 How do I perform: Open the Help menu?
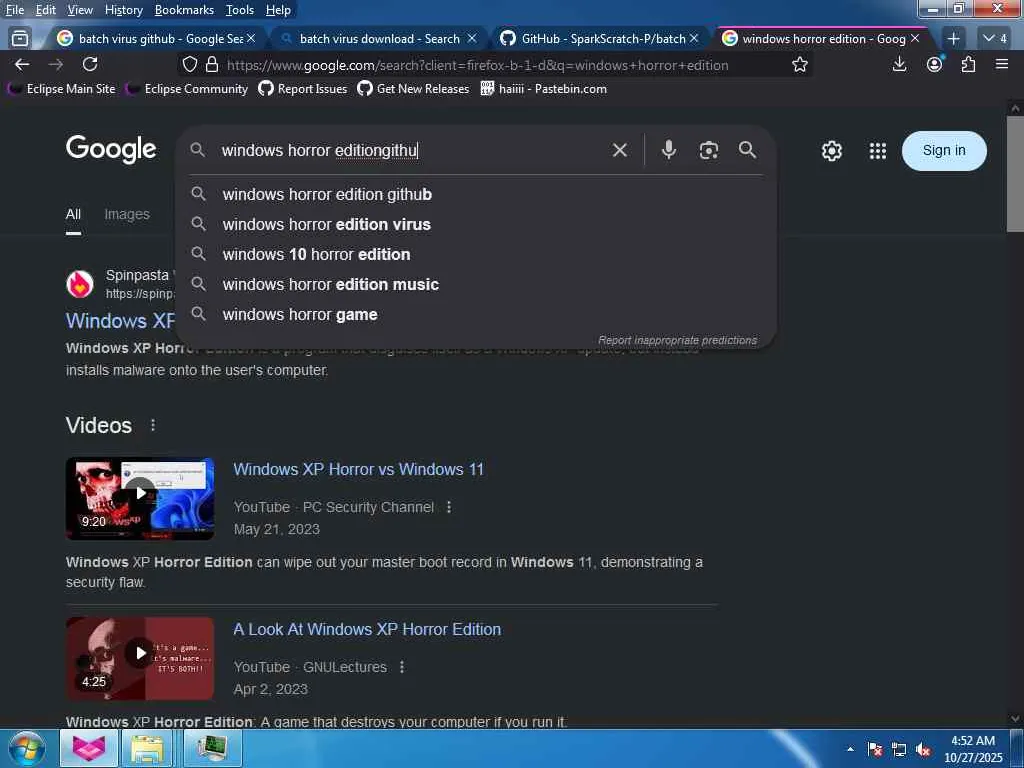[278, 10]
